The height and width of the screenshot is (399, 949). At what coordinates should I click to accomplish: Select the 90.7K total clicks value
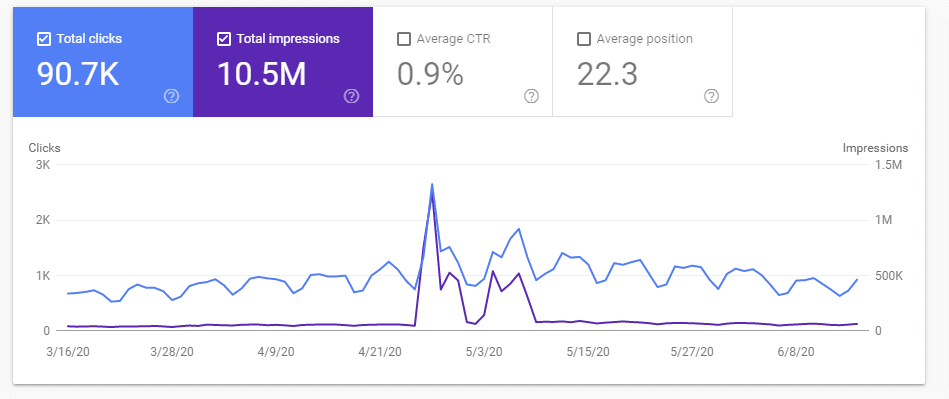[x=78, y=74]
